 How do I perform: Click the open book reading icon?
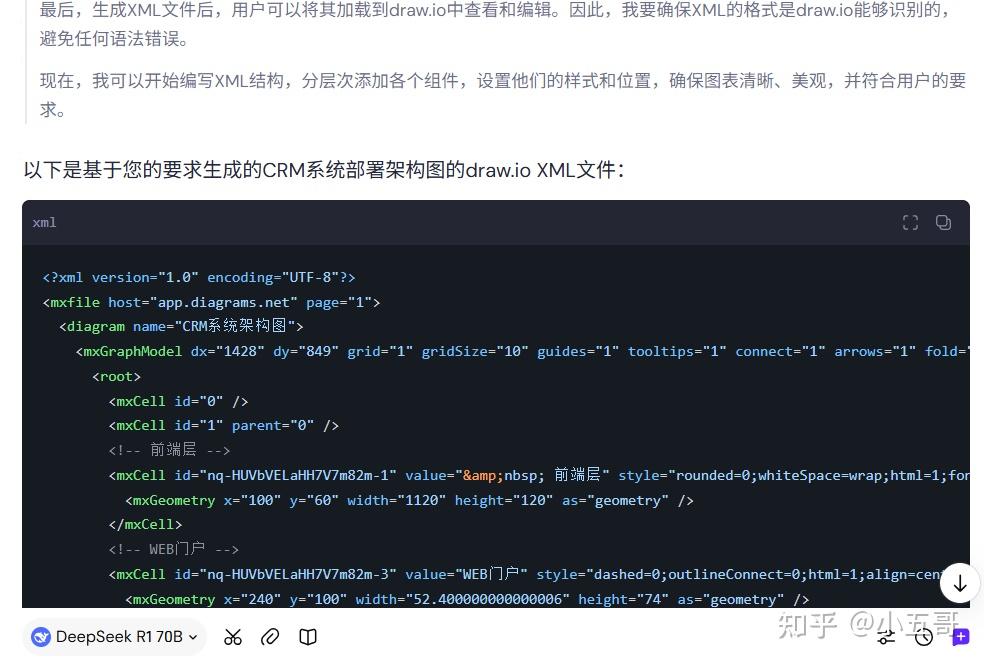307,637
